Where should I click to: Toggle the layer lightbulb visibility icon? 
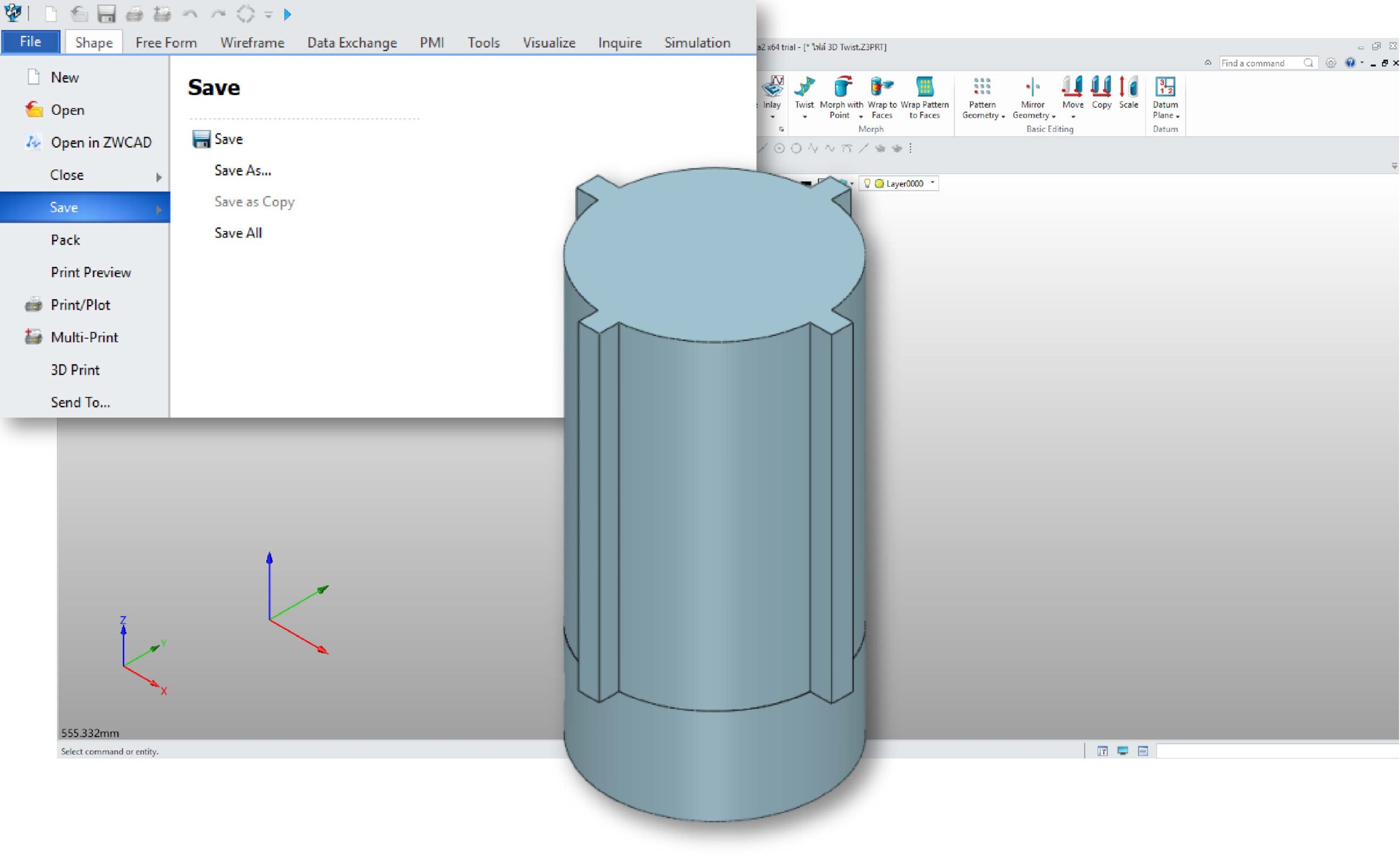(867, 183)
